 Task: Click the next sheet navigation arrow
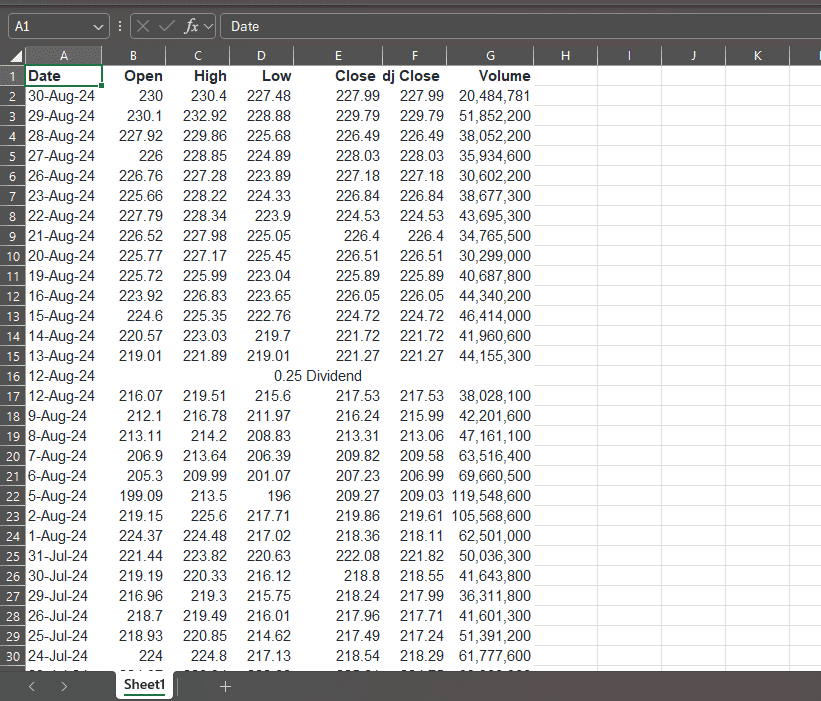(x=64, y=686)
